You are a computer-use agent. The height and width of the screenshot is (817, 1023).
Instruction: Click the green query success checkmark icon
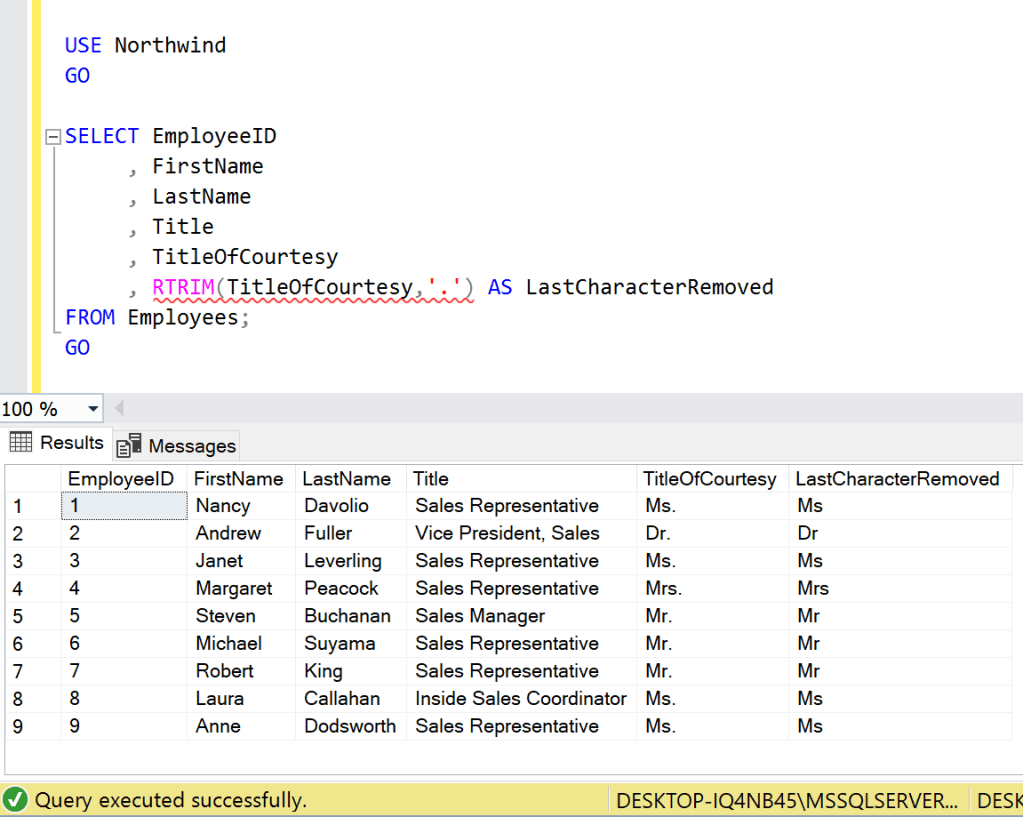point(15,800)
